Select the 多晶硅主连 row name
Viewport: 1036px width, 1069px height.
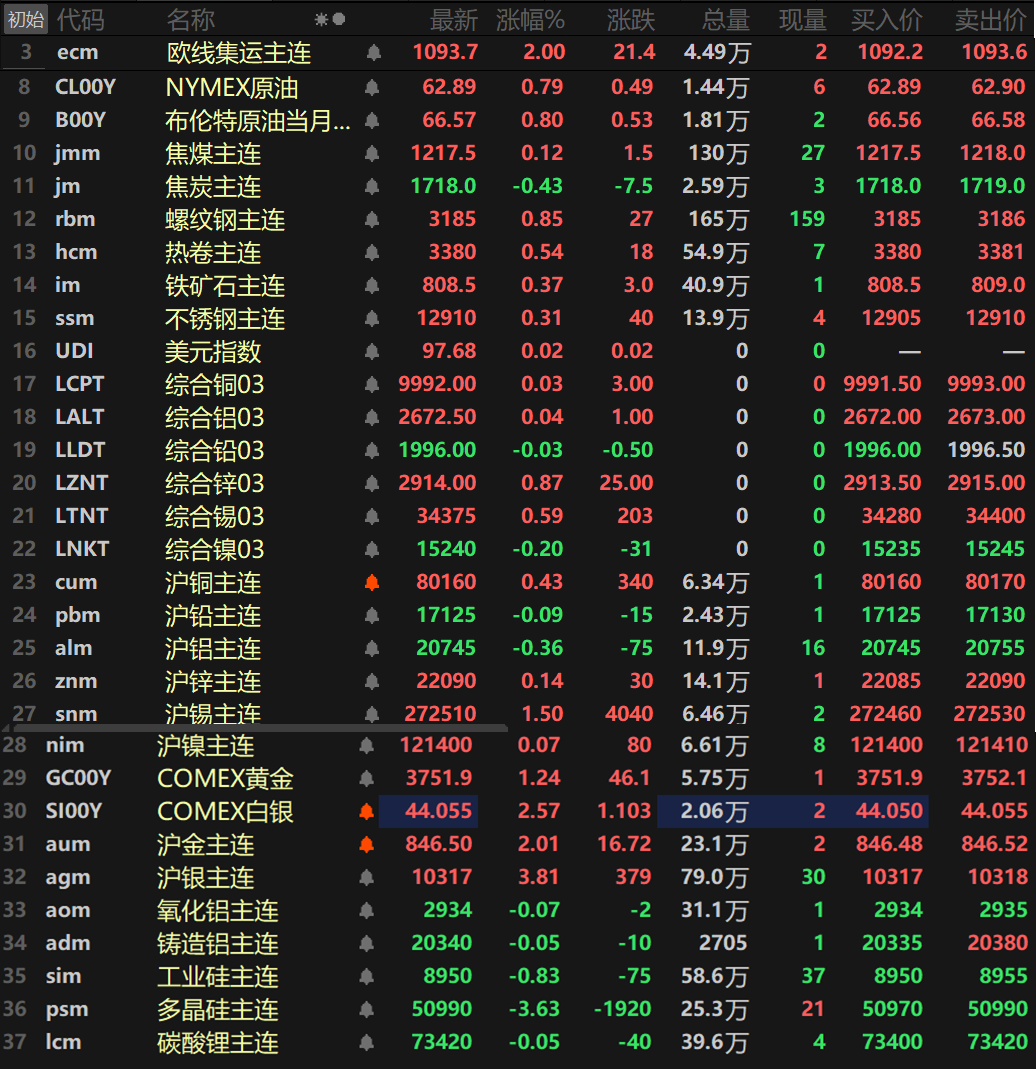[x=217, y=1009]
